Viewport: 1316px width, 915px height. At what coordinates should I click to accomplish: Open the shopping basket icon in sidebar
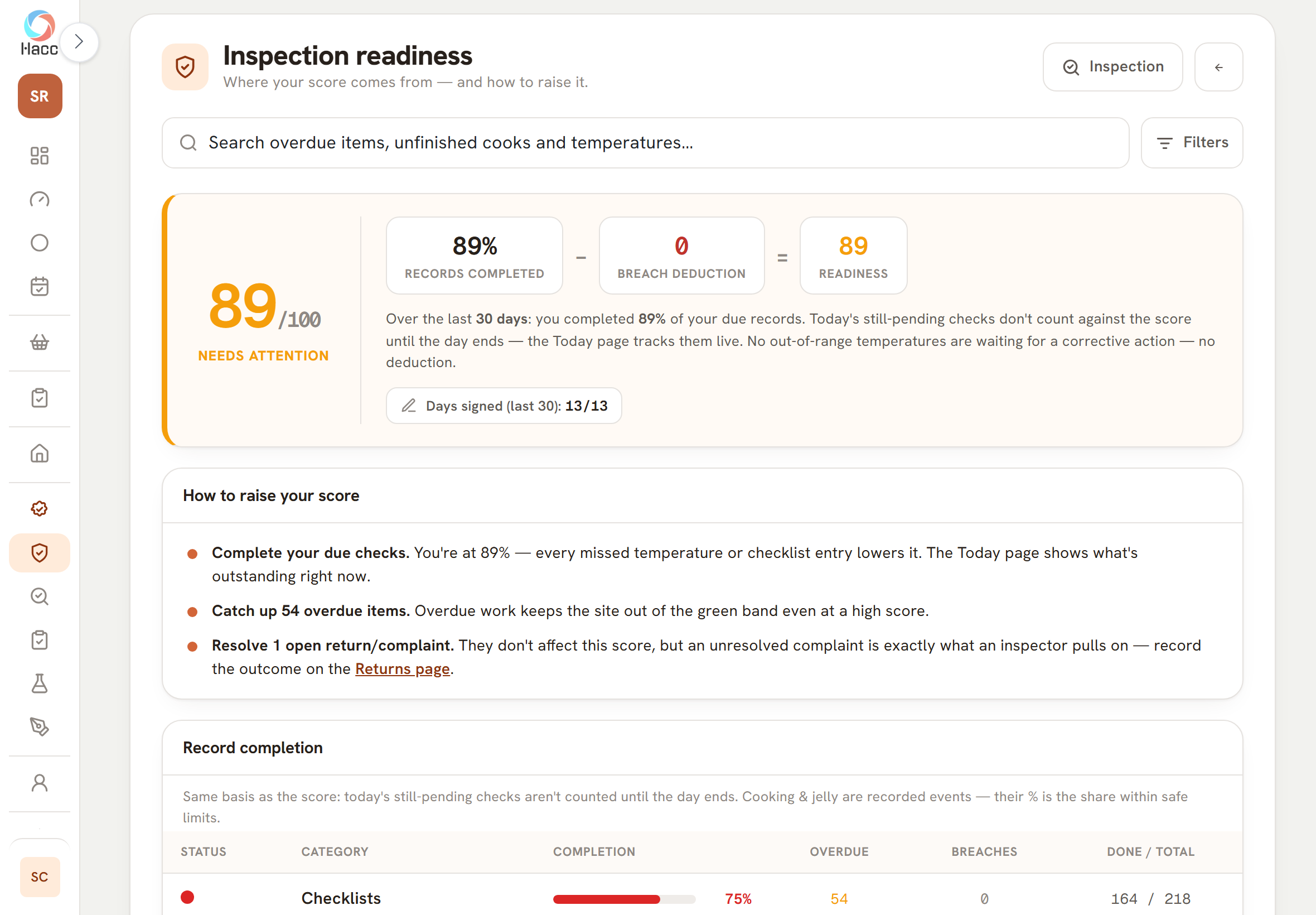point(40,342)
